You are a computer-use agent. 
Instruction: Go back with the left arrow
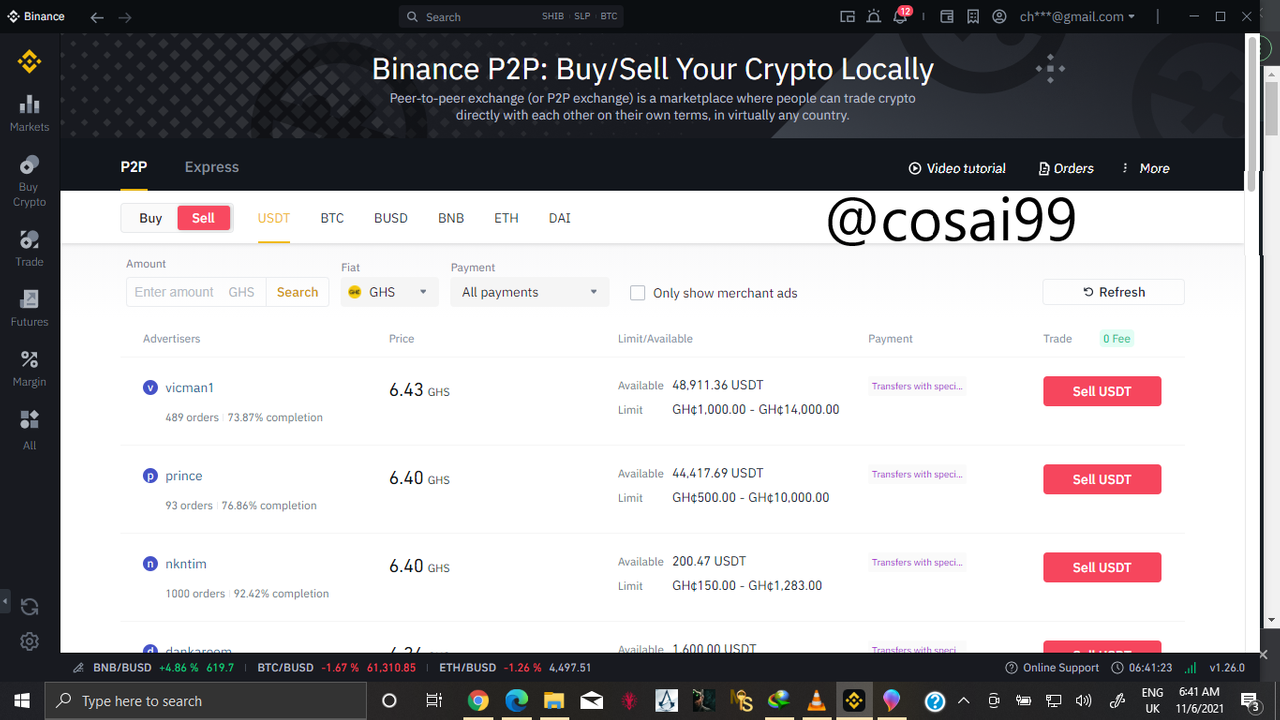[96, 17]
